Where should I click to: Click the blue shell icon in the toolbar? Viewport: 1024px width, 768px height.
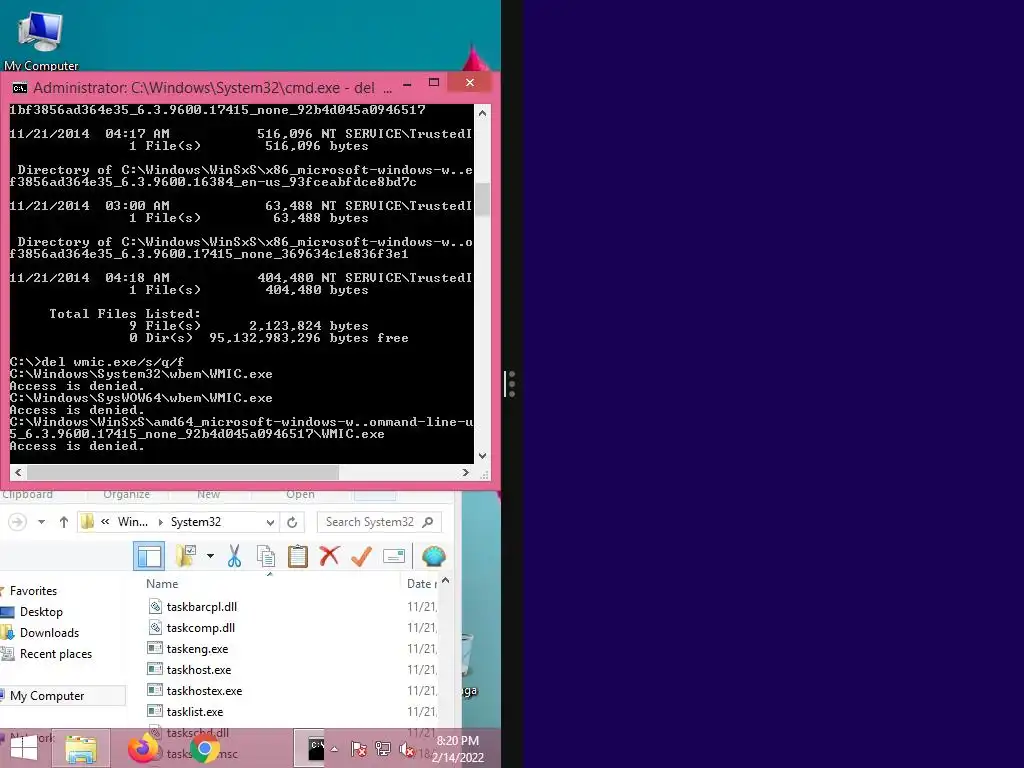(434, 556)
